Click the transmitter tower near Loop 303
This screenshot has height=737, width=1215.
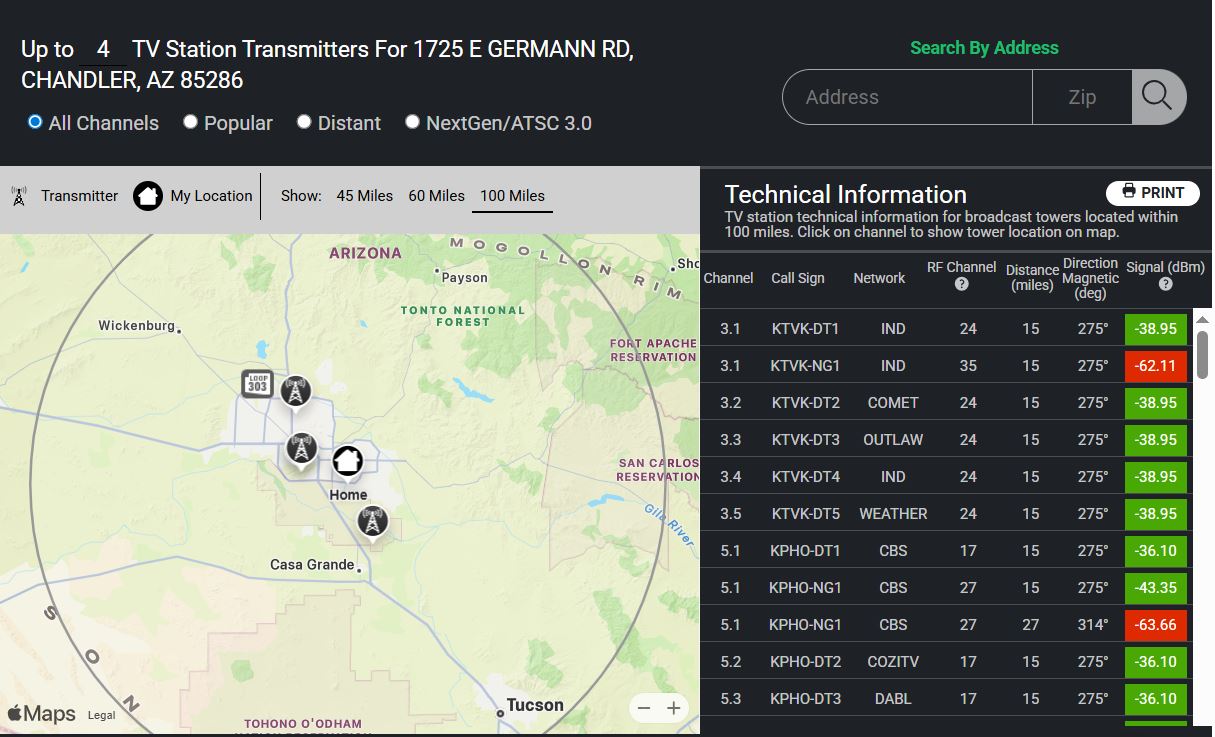point(294,392)
